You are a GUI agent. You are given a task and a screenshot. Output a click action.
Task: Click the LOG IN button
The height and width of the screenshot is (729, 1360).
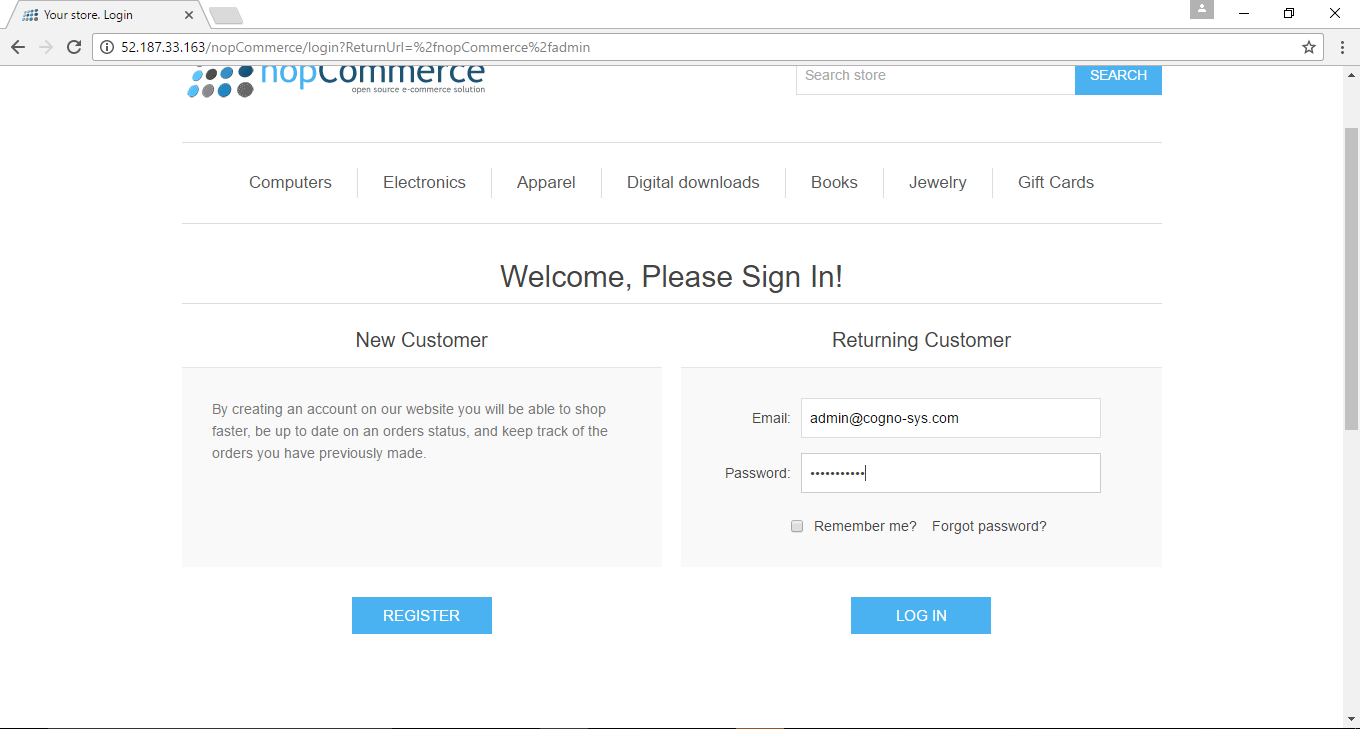click(920, 615)
